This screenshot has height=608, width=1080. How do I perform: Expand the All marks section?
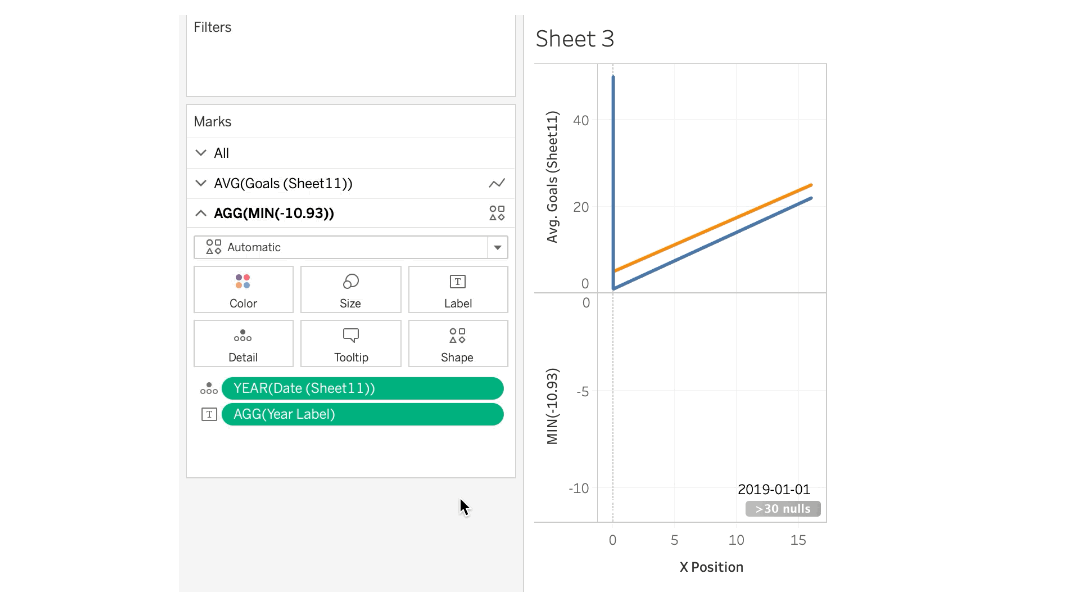(x=202, y=153)
